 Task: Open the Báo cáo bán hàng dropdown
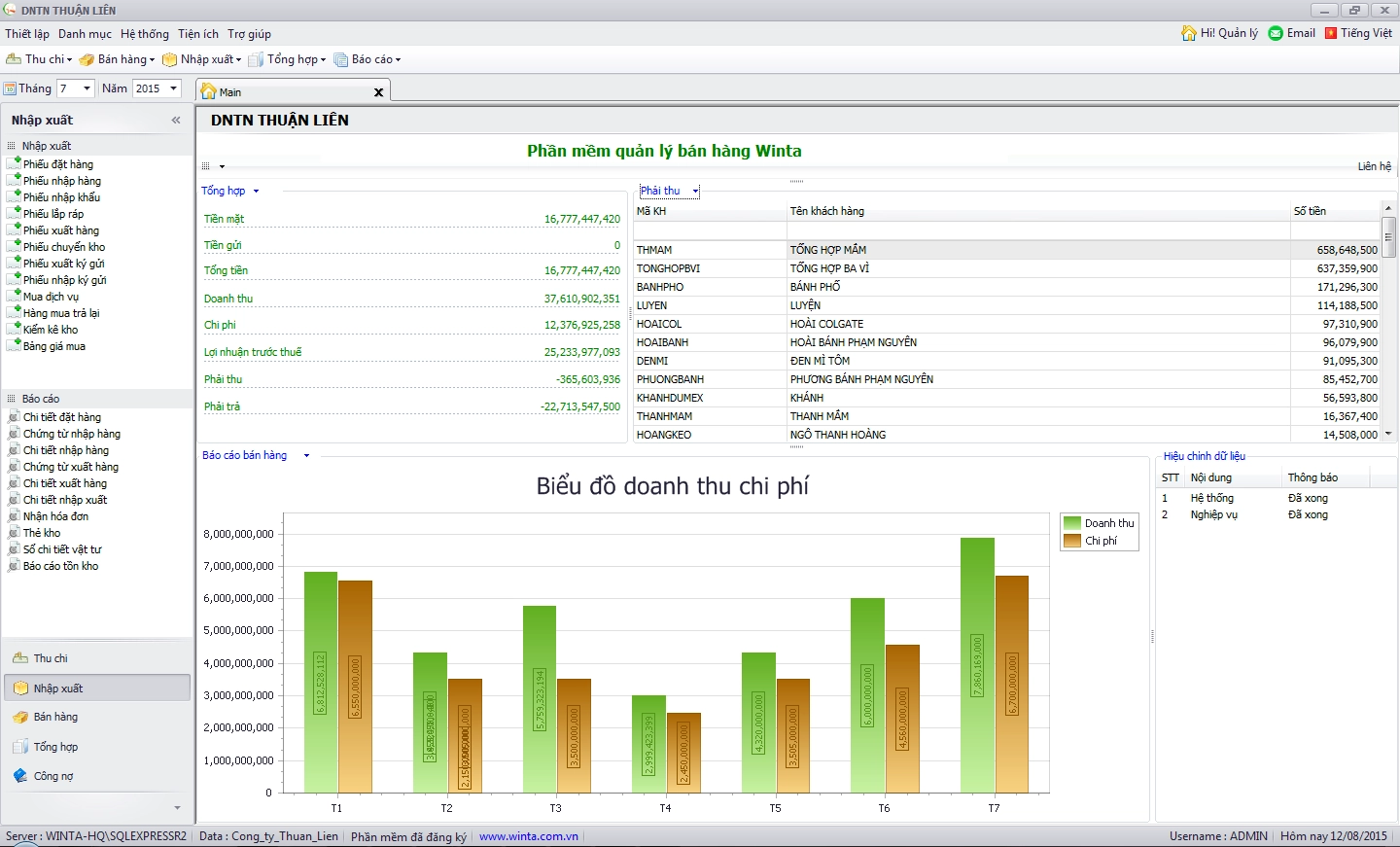pyautogui.click(x=306, y=456)
